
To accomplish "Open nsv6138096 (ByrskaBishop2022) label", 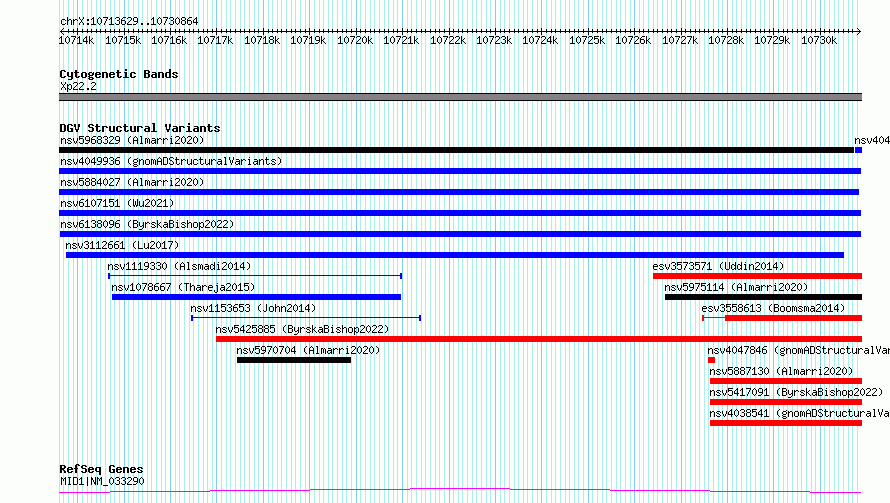I will click(147, 224).
